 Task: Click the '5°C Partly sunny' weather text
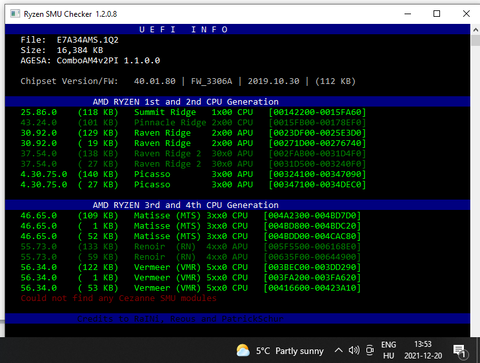pyautogui.click(x=290, y=351)
